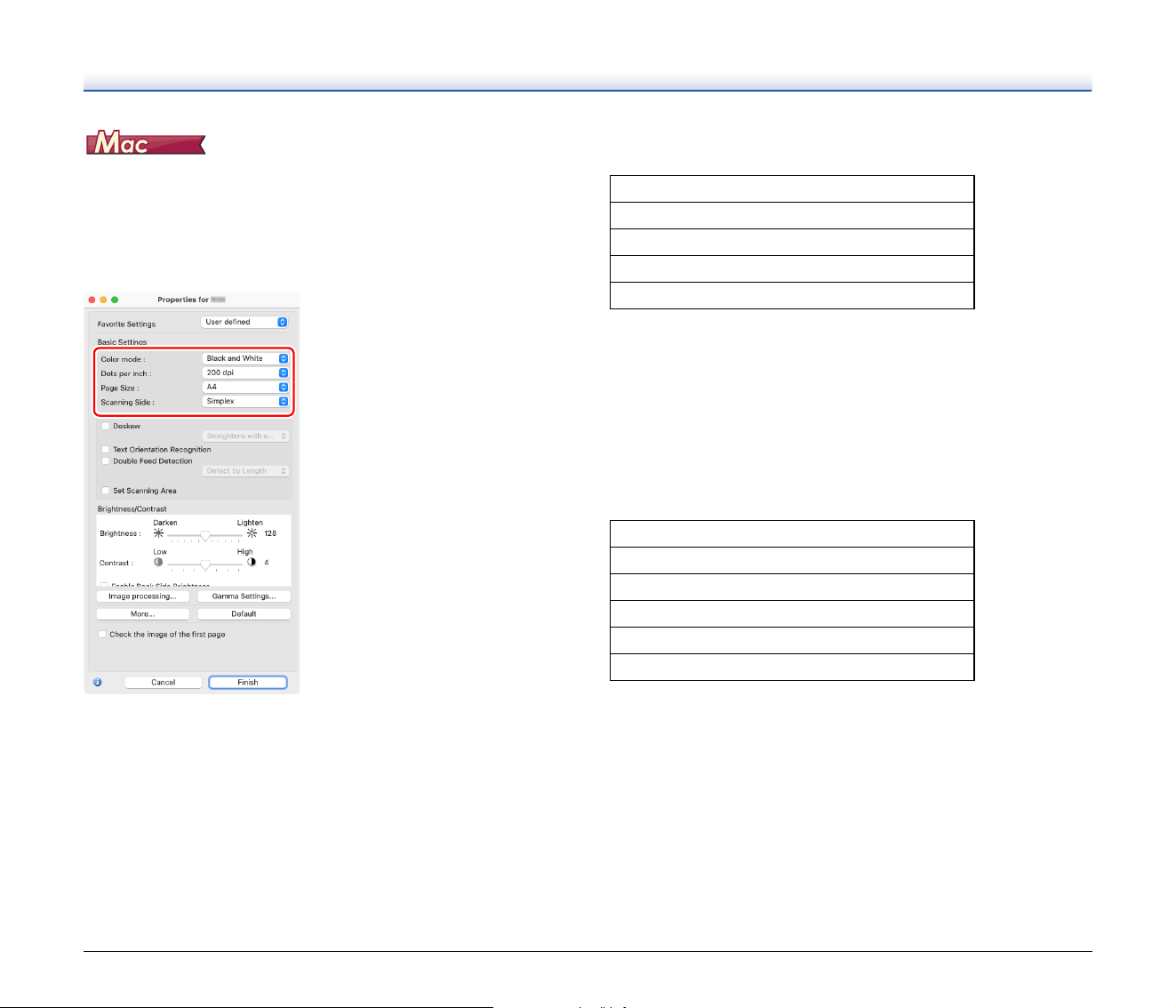Click the 'Properties for' window title
Screen dimensions: 1176x1008
pyautogui.click(x=183, y=300)
